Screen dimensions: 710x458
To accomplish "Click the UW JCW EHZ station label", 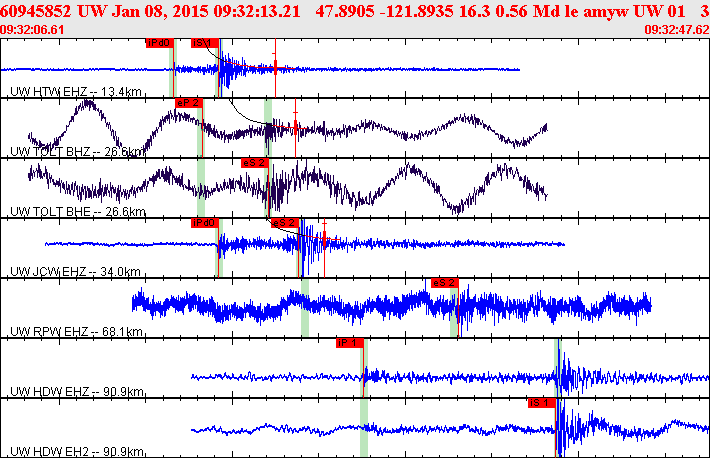I will pyautogui.click(x=76, y=272).
